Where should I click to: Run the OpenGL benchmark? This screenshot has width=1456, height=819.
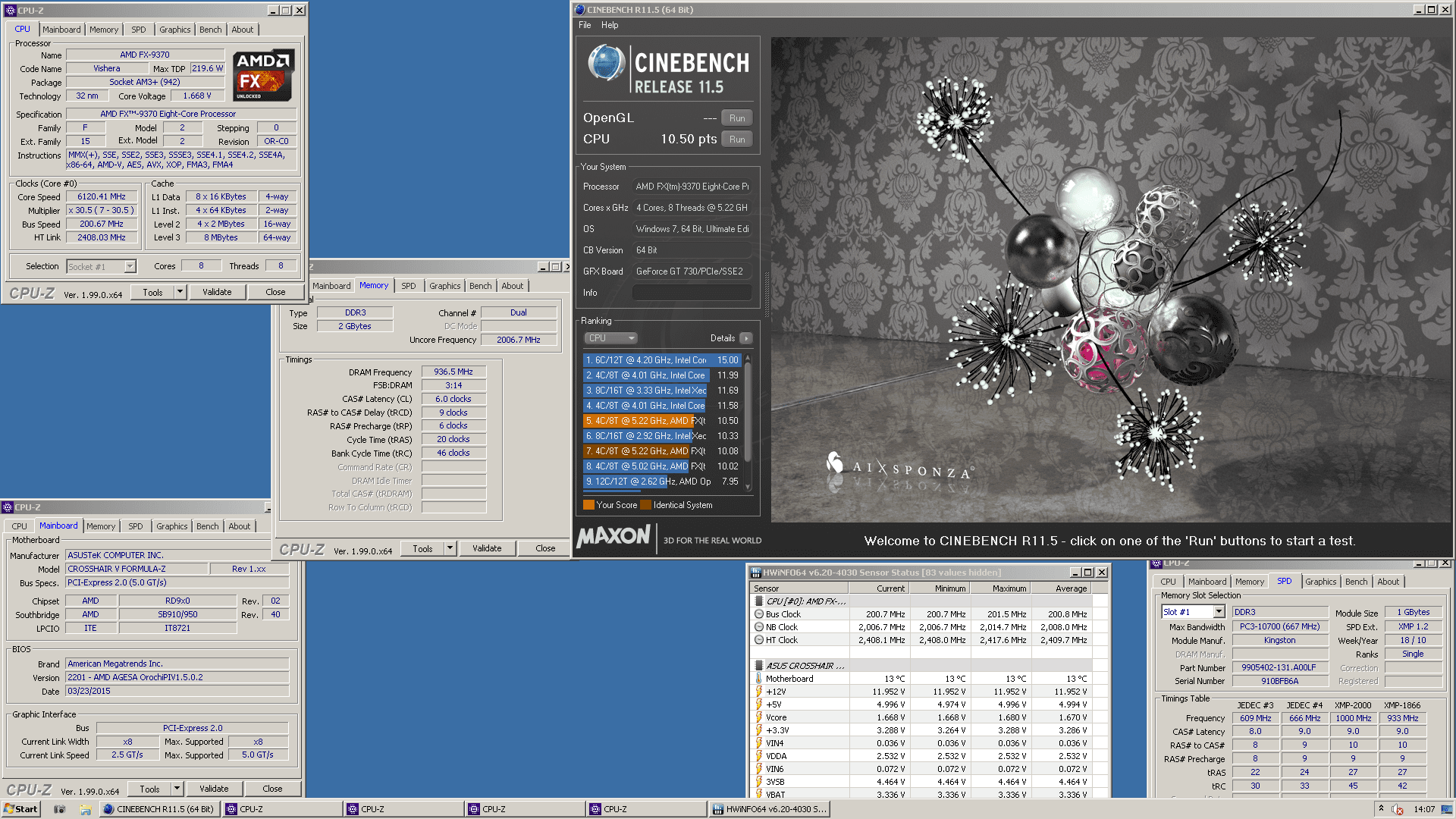coord(737,118)
